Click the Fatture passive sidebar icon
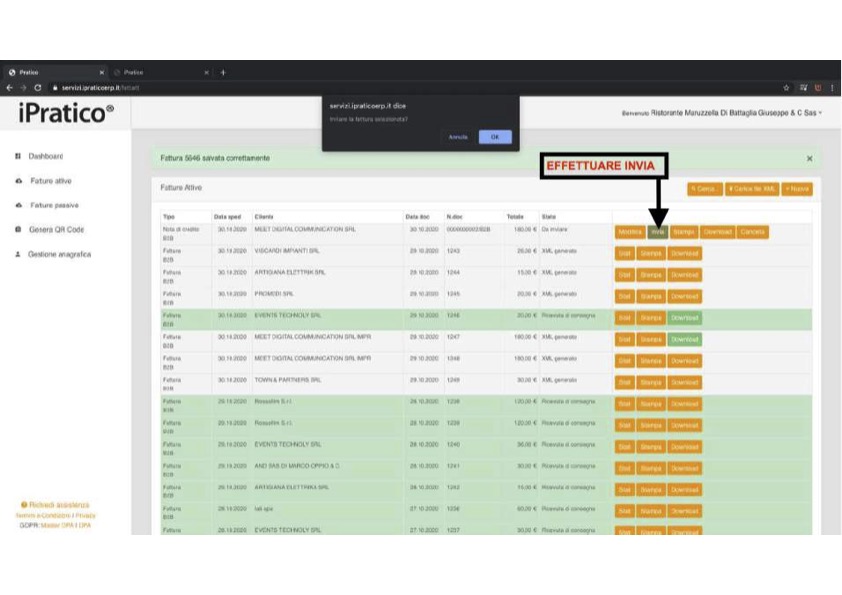The width and height of the screenshot is (842, 595). (x=18, y=205)
